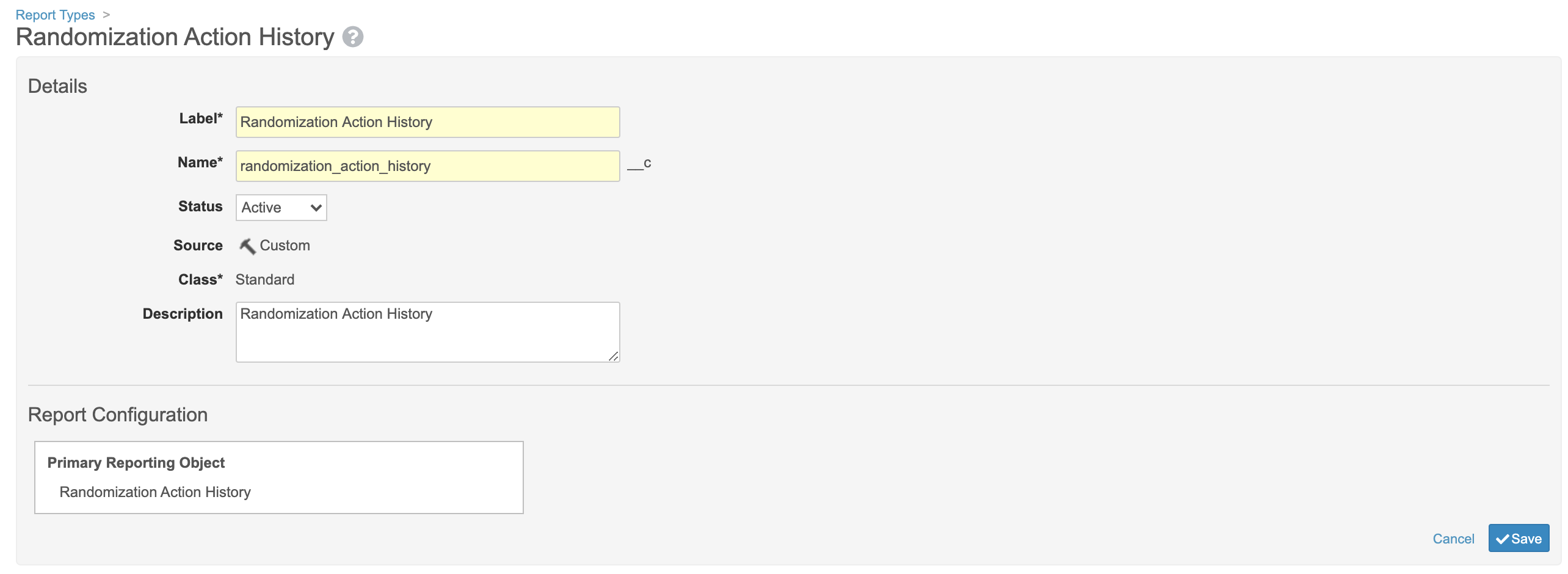Image resolution: width=1568 pixels, height=574 pixels.
Task: Click the hammer icon next to Custom
Action: 247,246
